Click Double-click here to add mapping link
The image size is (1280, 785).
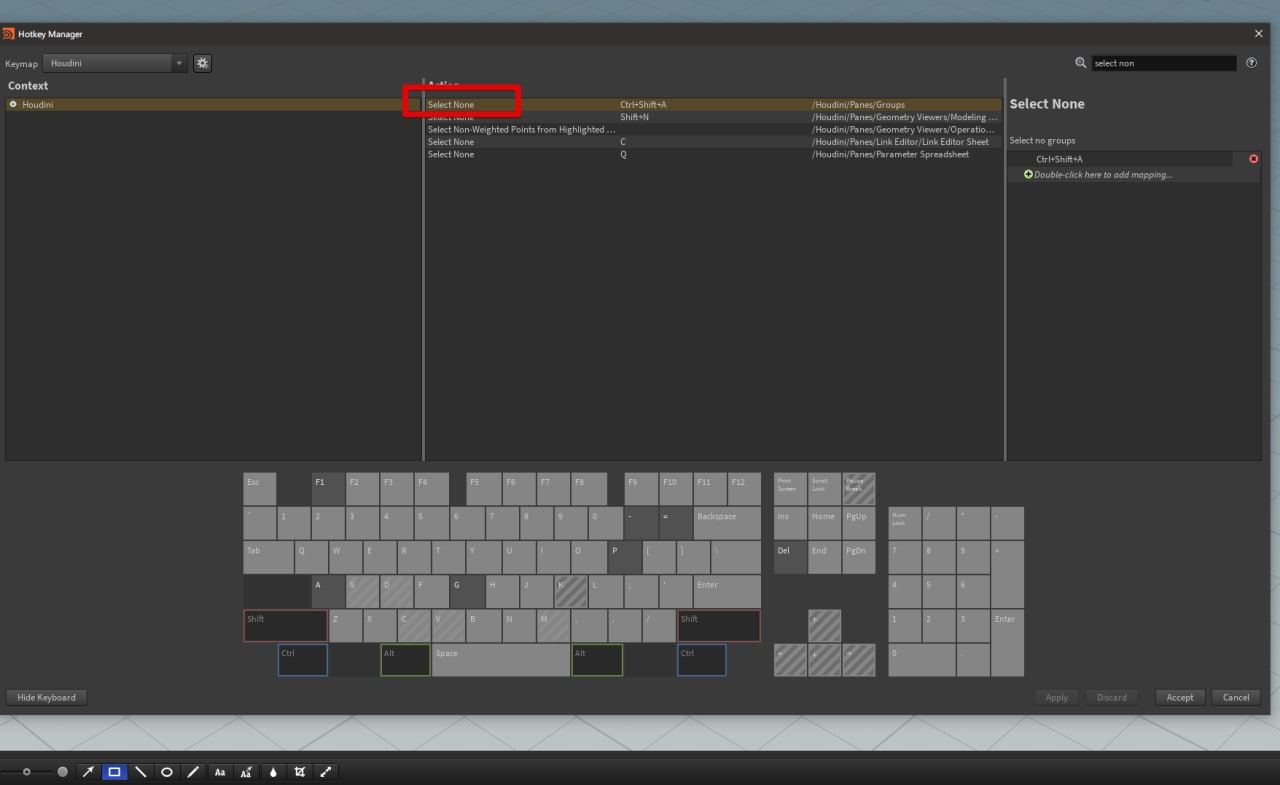(1103, 174)
